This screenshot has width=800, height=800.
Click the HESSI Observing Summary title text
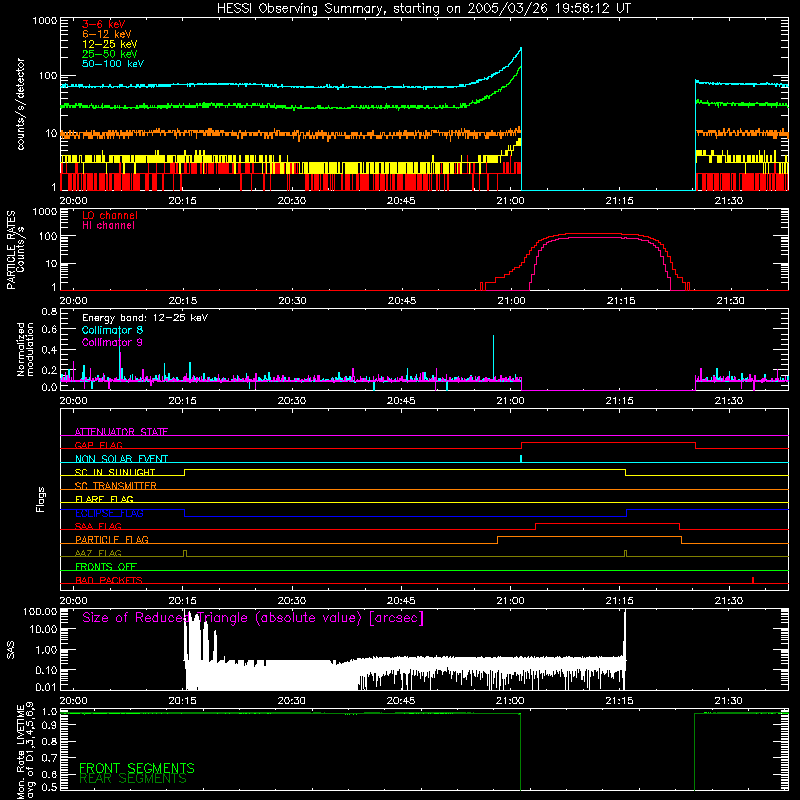point(423,9)
